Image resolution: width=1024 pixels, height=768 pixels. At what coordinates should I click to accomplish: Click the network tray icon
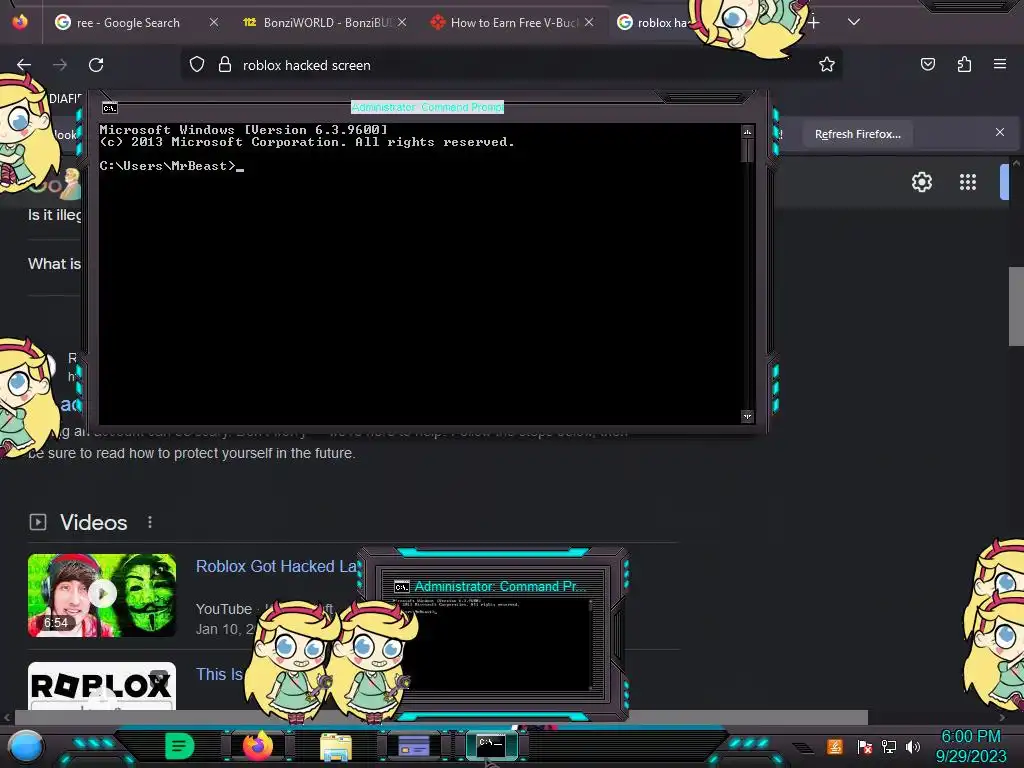point(889,746)
